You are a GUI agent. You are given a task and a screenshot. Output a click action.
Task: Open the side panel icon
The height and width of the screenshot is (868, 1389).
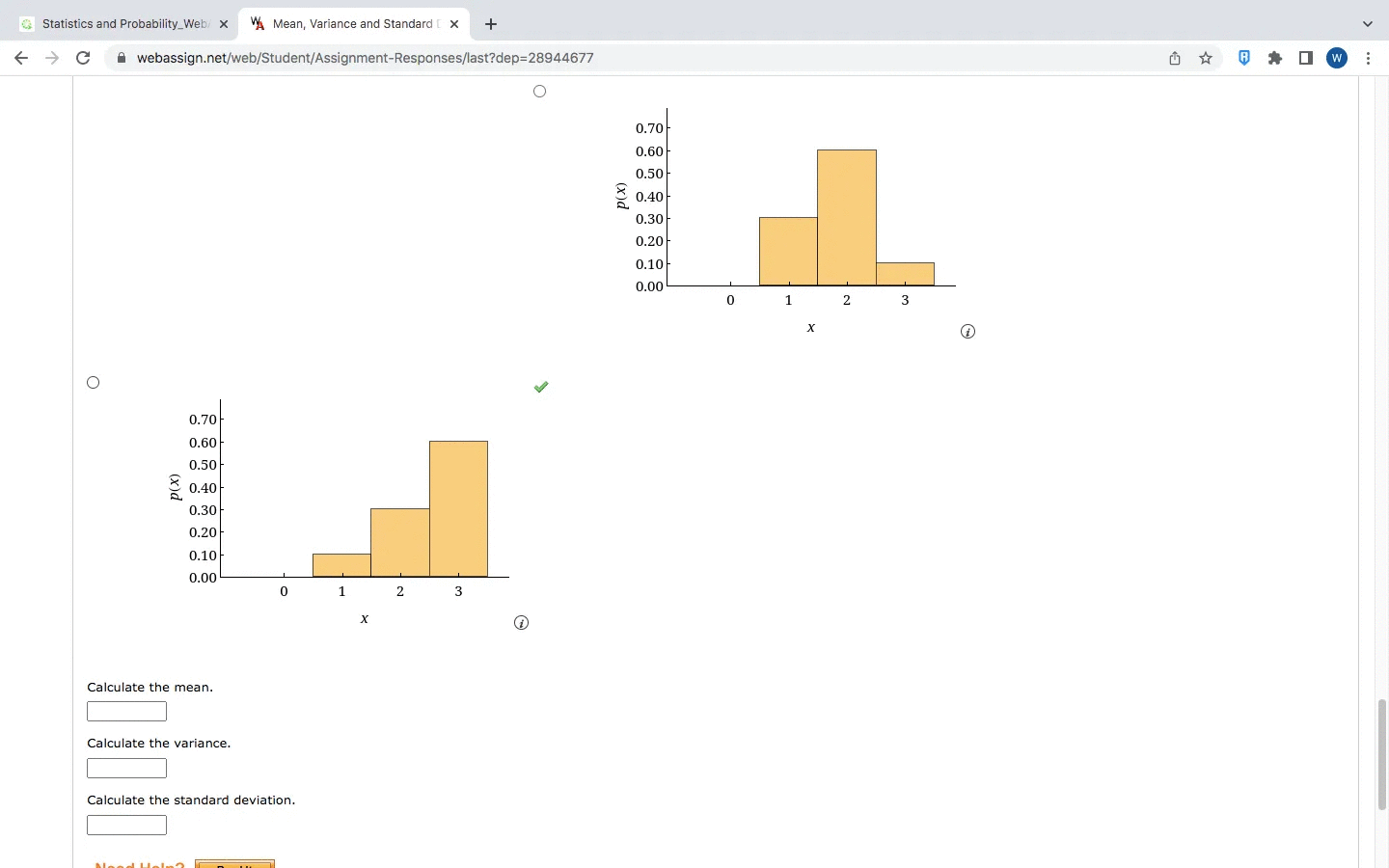1306,58
